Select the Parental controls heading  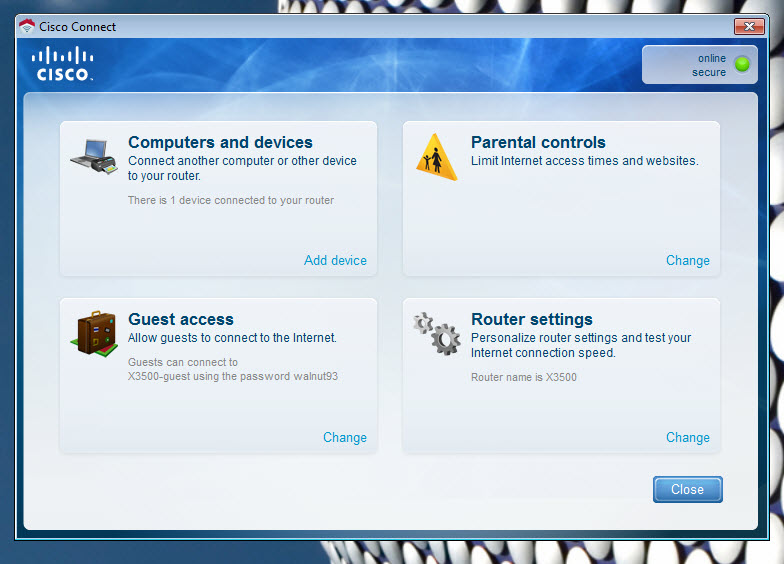pos(538,142)
